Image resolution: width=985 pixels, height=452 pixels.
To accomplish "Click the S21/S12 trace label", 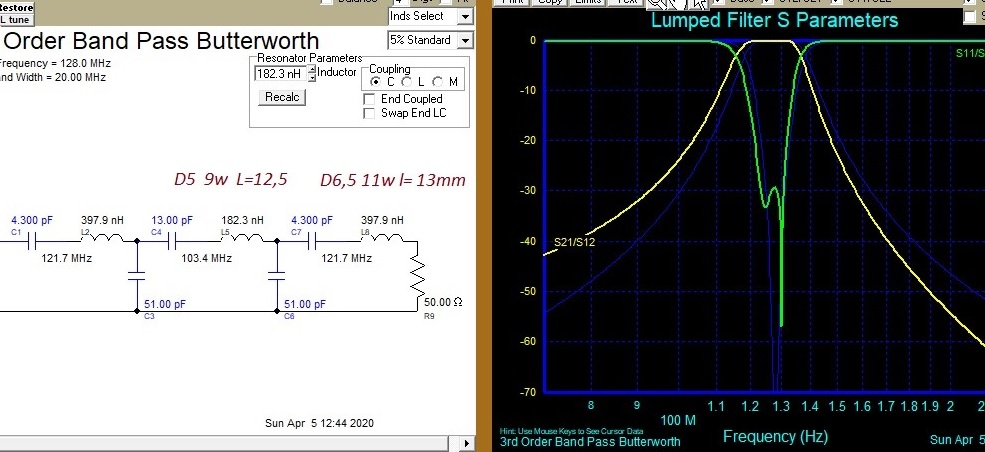I will [574, 242].
